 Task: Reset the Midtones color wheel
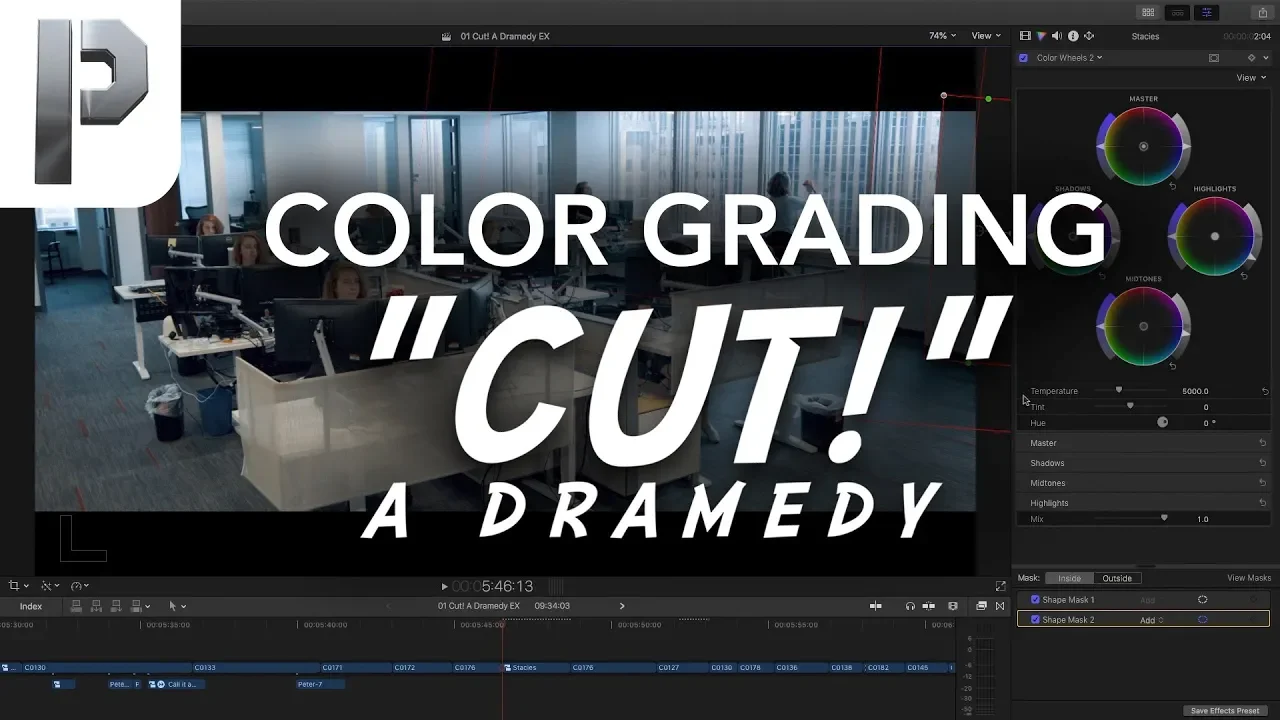point(1173,366)
